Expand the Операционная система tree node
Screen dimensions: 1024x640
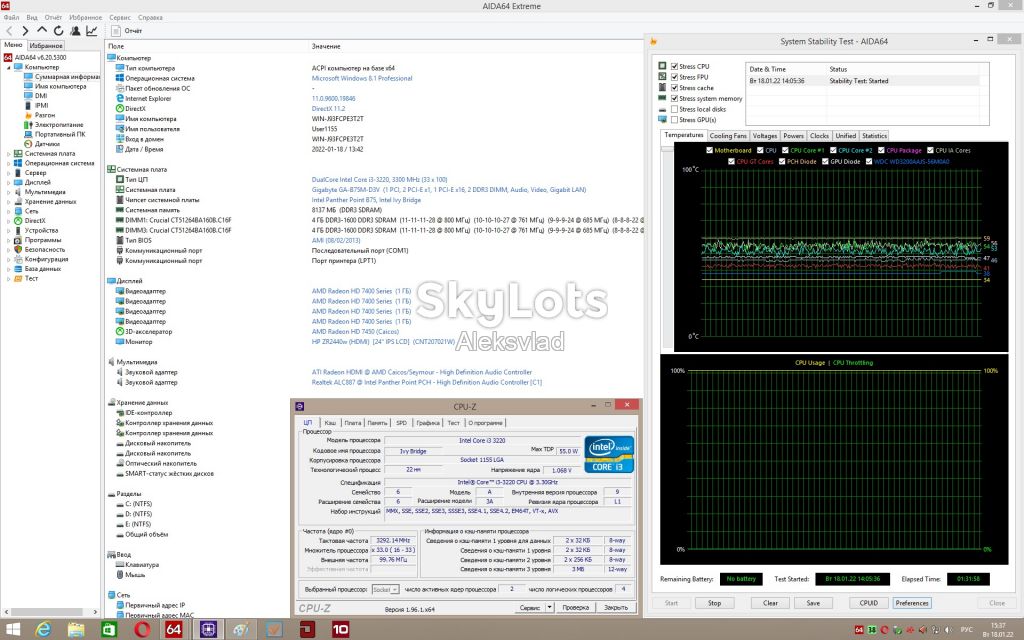coord(8,163)
